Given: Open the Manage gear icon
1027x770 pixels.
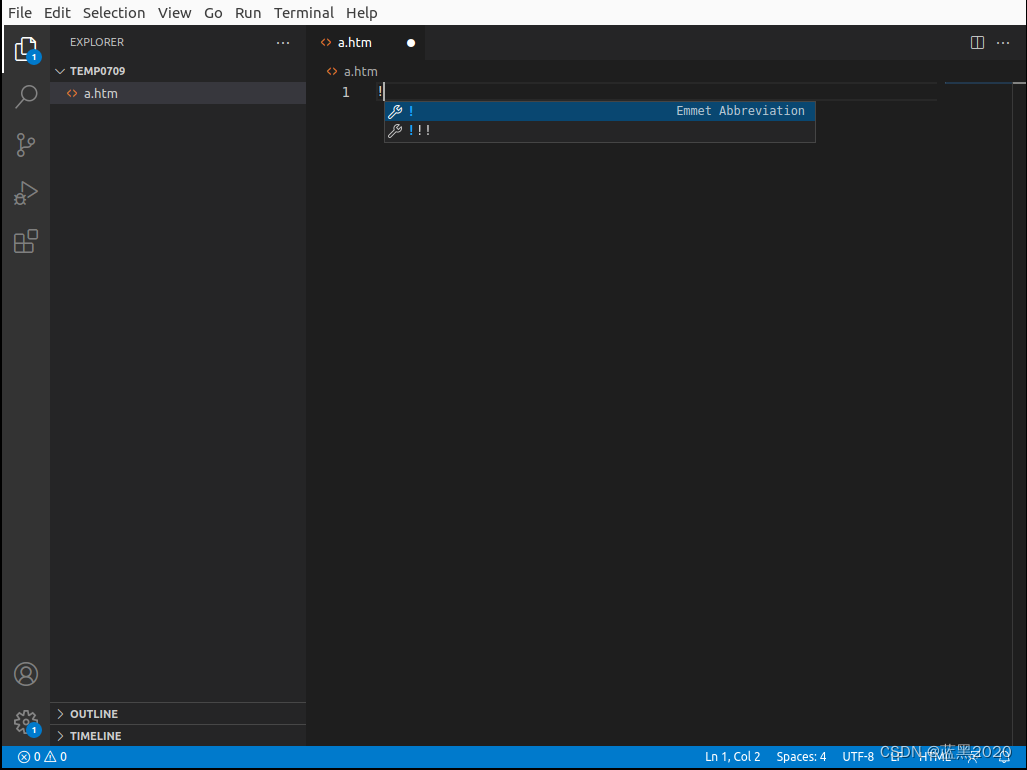Looking at the screenshot, I should click(25, 722).
